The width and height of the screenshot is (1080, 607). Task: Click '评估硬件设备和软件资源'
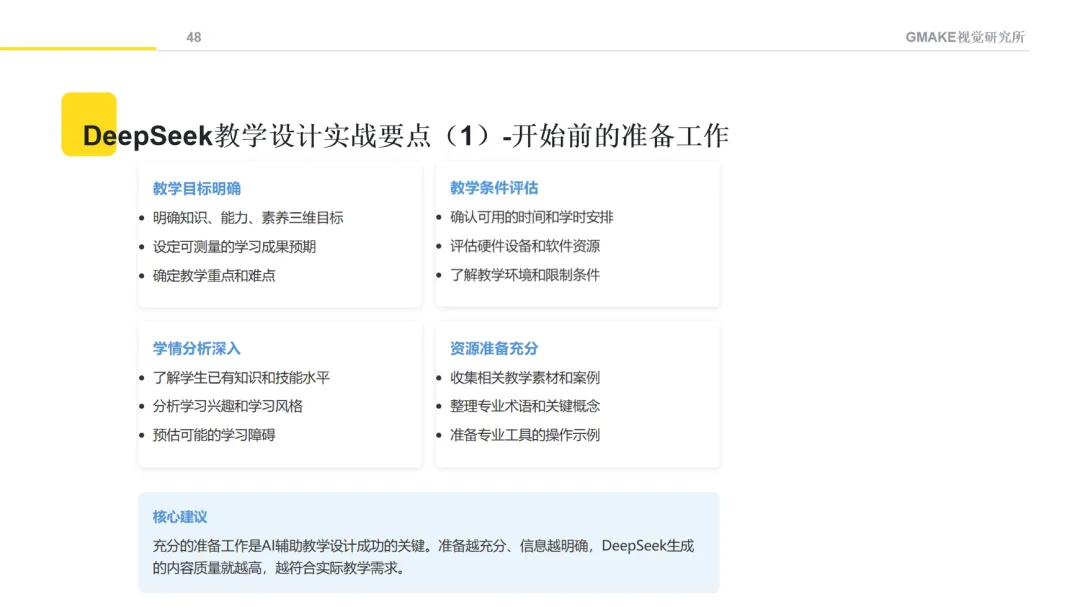pos(525,246)
